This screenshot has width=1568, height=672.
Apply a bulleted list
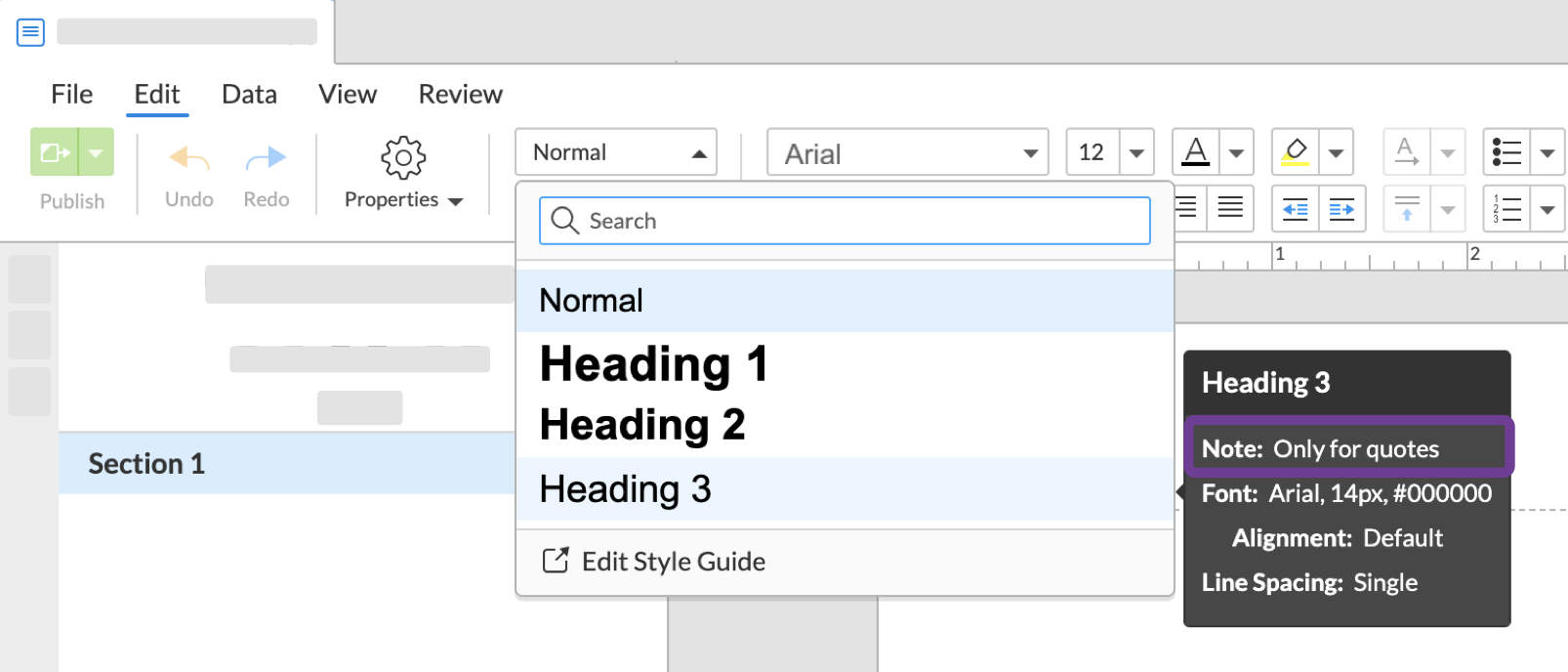tap(1506, 152)
